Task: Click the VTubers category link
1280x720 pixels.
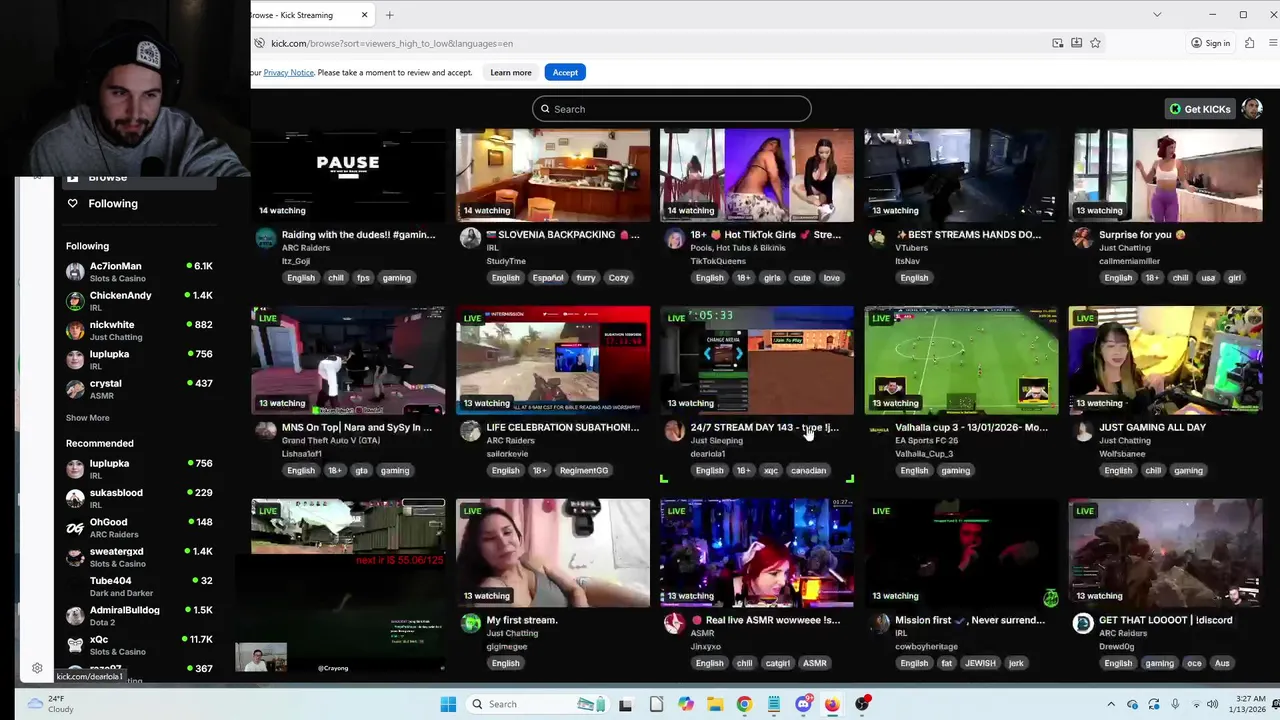Action: click(x=912, y=248)
